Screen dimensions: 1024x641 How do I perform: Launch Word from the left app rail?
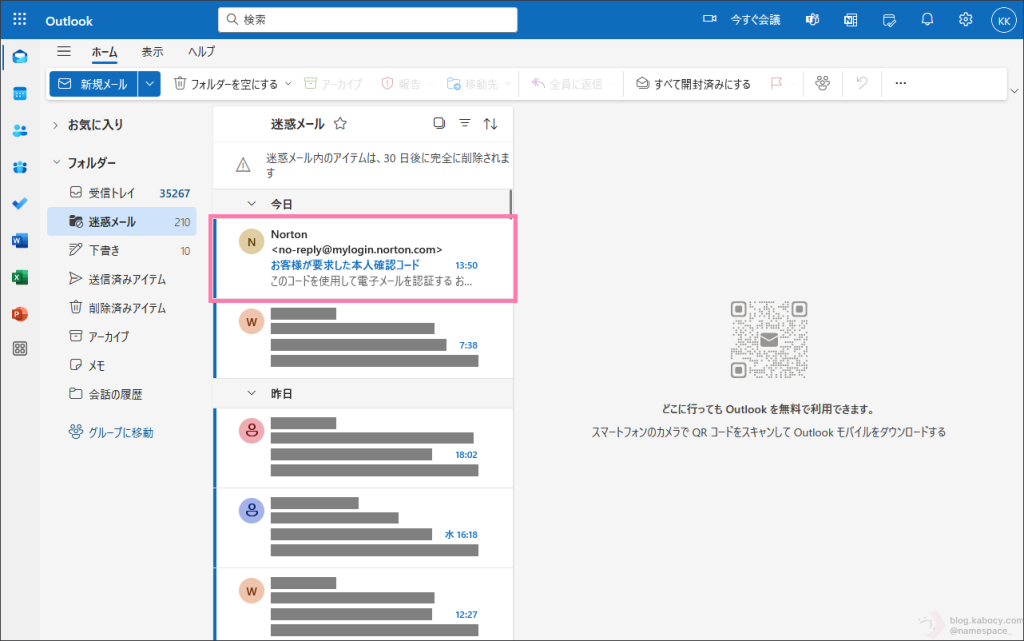point(20,240)
